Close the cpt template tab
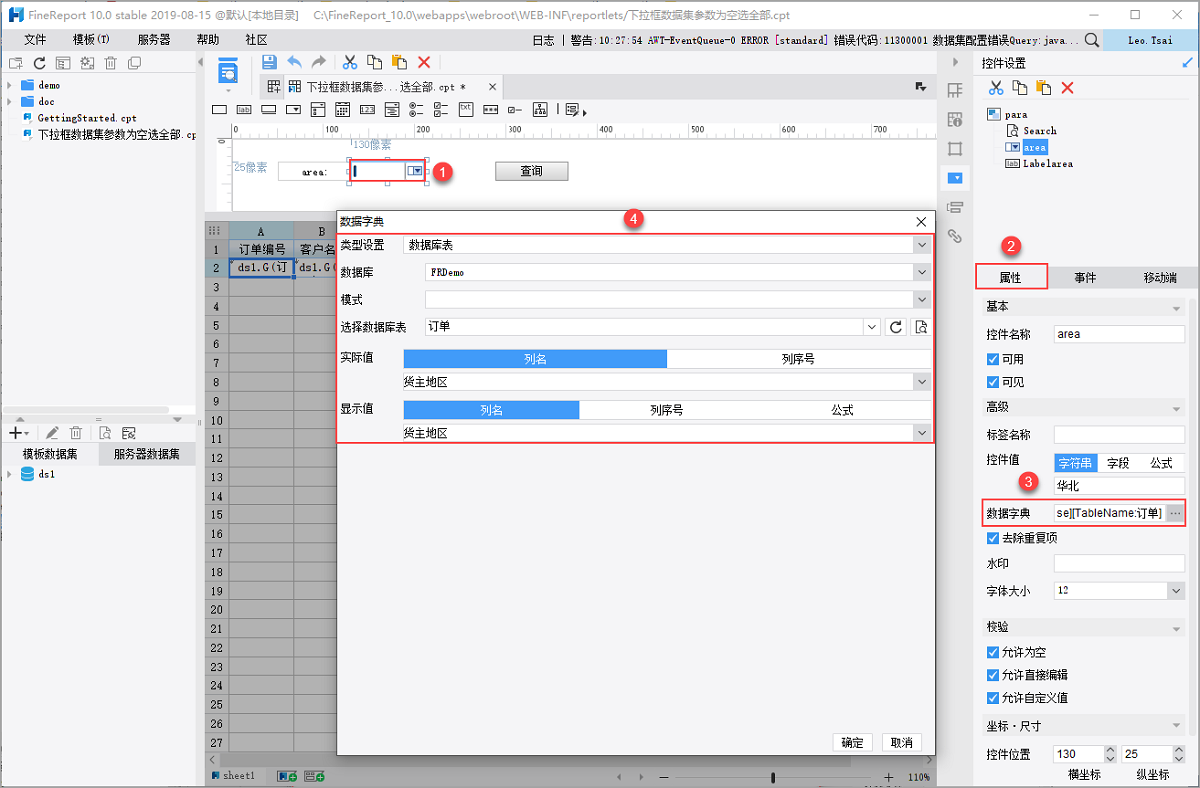Image resolution: width=1200 pixels, height=788 pixels. click(x=491, y=88)
